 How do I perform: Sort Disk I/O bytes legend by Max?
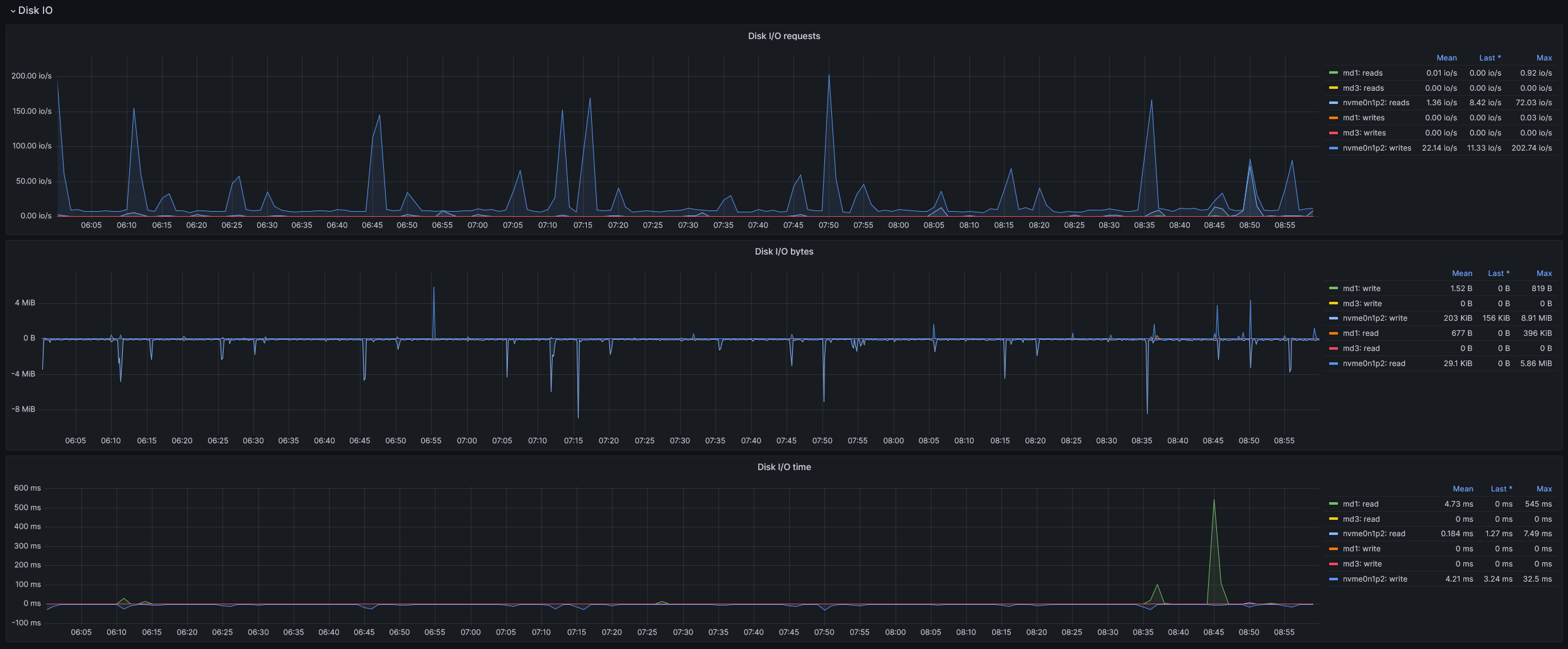coord(1543,273)
